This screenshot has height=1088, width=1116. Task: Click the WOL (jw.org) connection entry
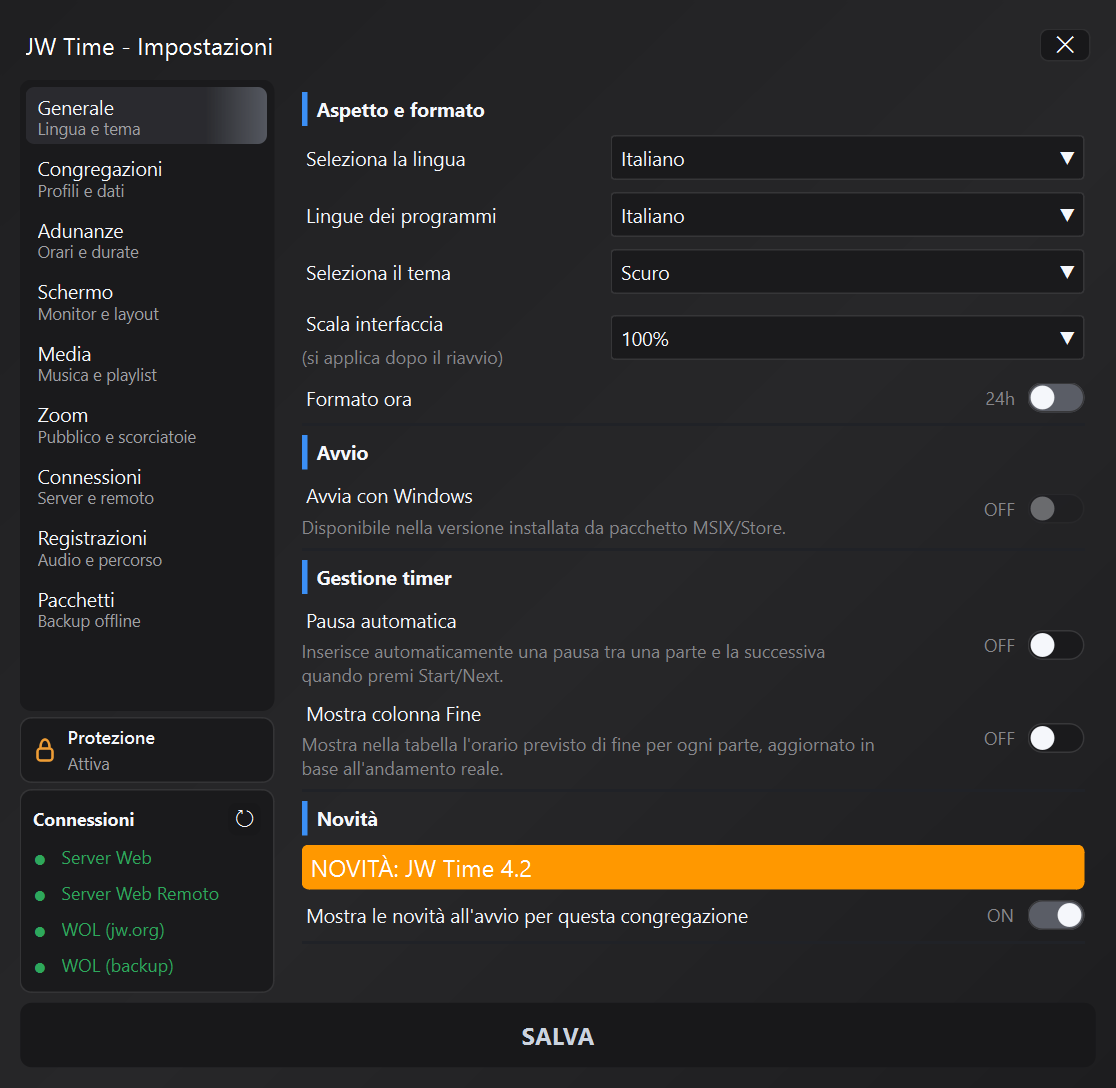tap(112, 930)
